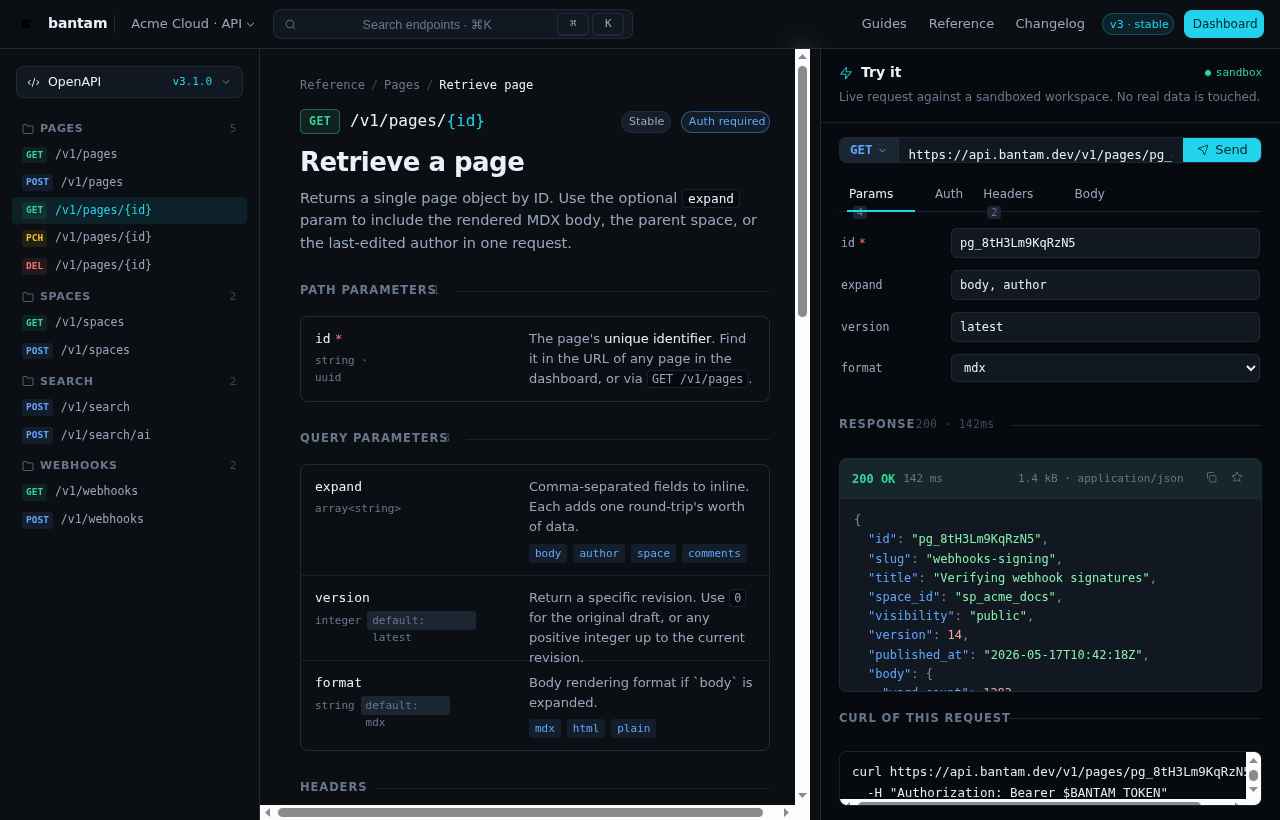Viewport: 1280px width, 820px height.
Task: Open POST /v1/pages endpoint
Action: click(x=129, y=182)
